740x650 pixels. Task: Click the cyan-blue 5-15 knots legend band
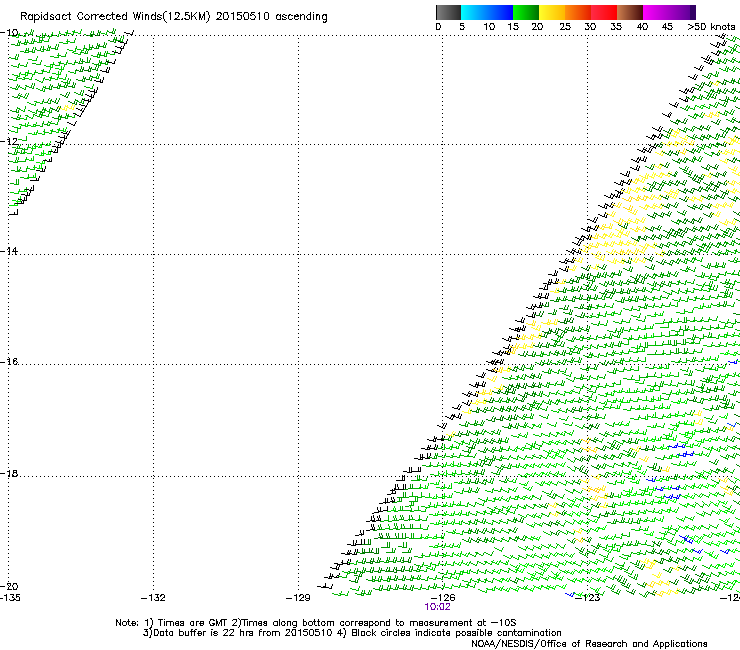[x=487, y=12]
